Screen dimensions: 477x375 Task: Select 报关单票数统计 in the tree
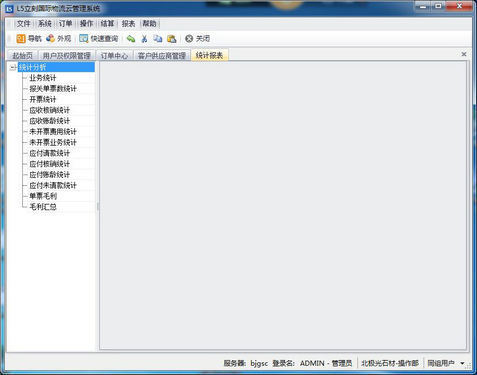click(x=53, y=89)
